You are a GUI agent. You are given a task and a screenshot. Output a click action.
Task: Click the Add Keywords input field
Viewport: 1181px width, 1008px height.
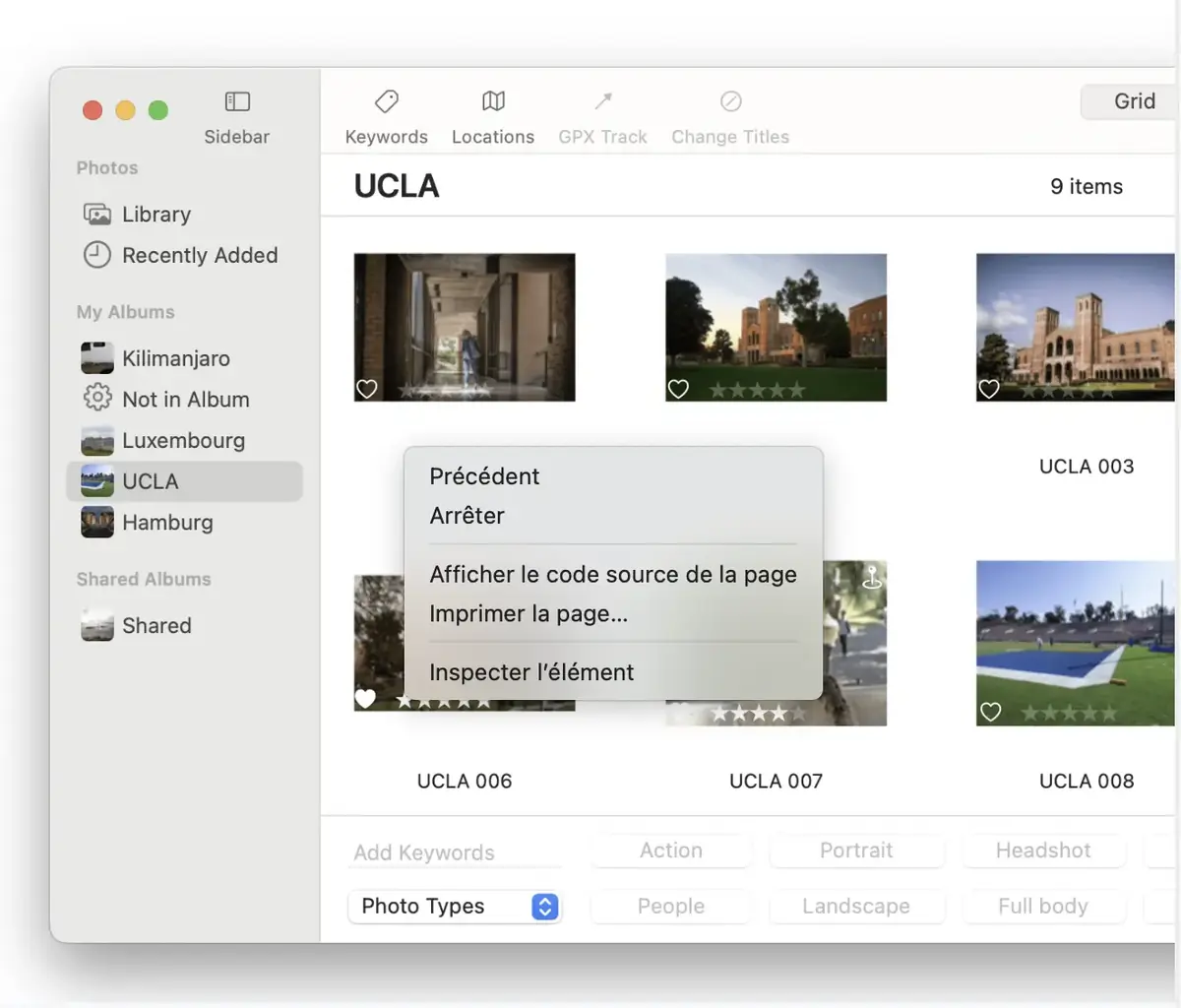pos(456,852)
